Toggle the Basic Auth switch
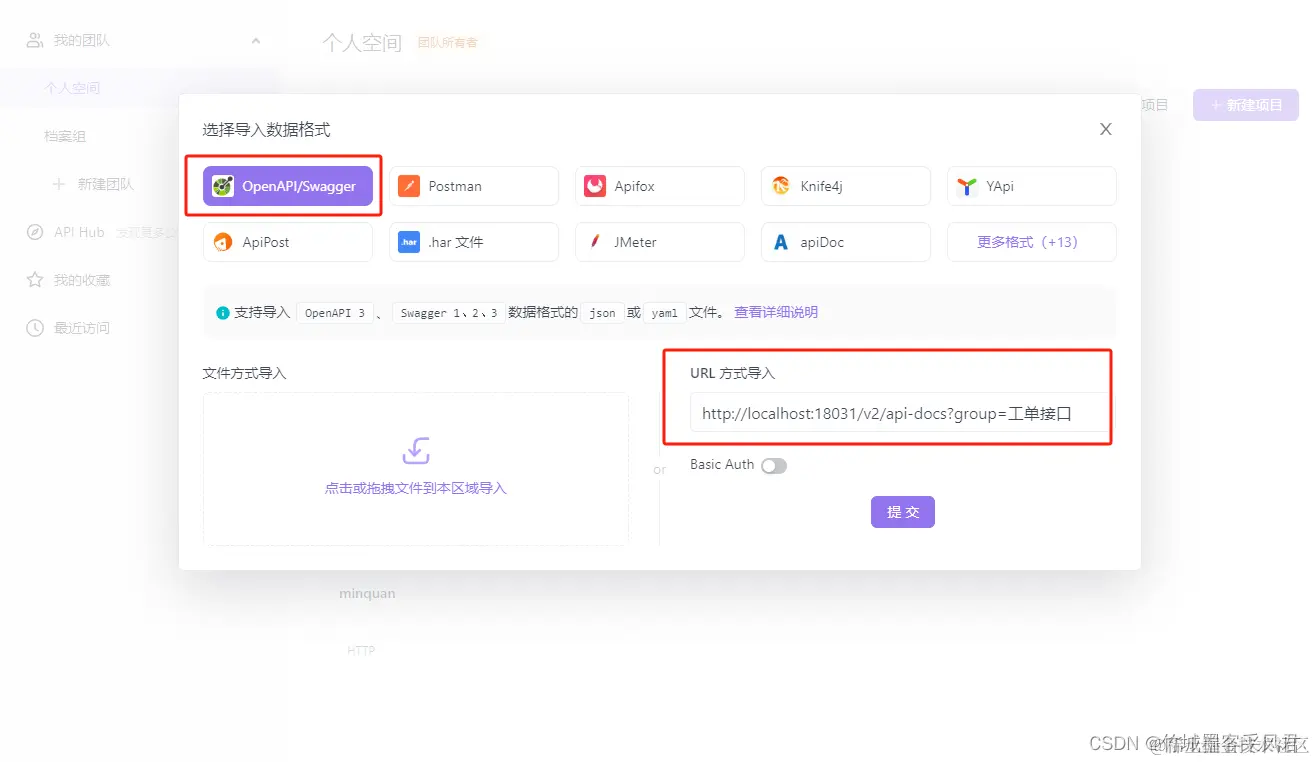 coord(774,465)
